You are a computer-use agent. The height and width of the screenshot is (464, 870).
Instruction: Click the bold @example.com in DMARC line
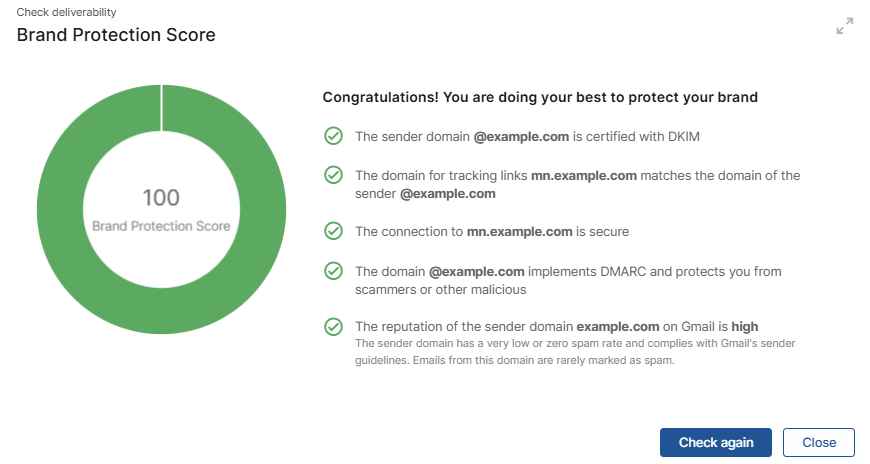point(477,271)
